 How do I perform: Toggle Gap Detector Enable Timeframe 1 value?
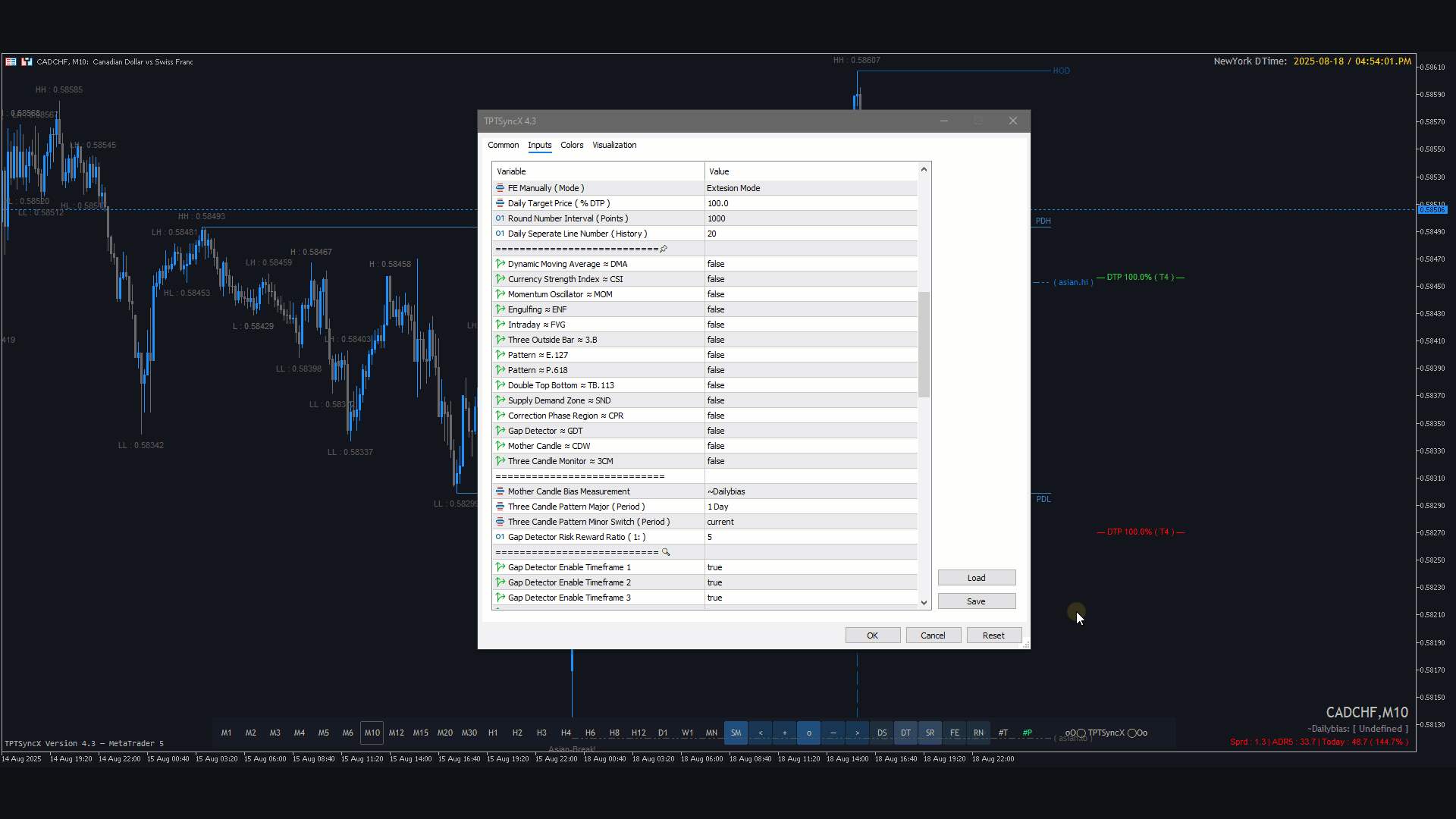tap(811, 567)
